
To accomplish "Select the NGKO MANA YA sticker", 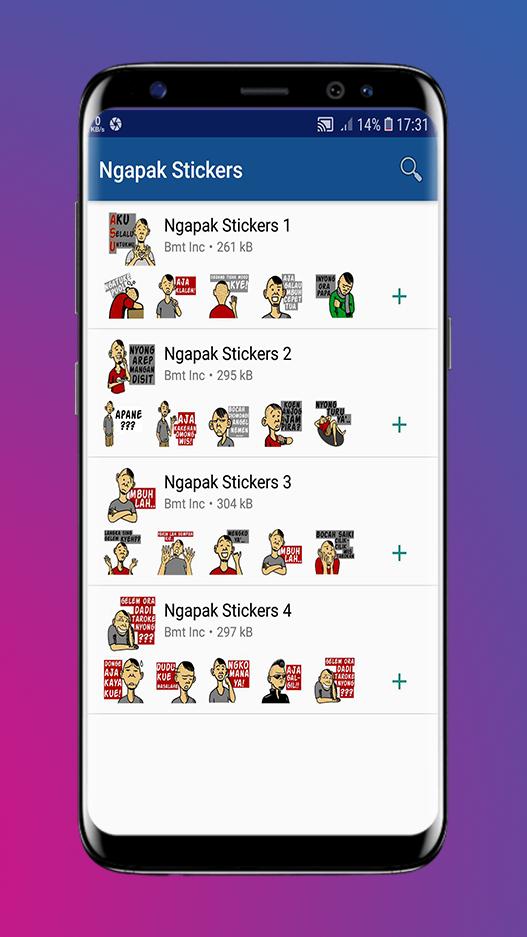I will pyautogui.click(x=229, y=681).
